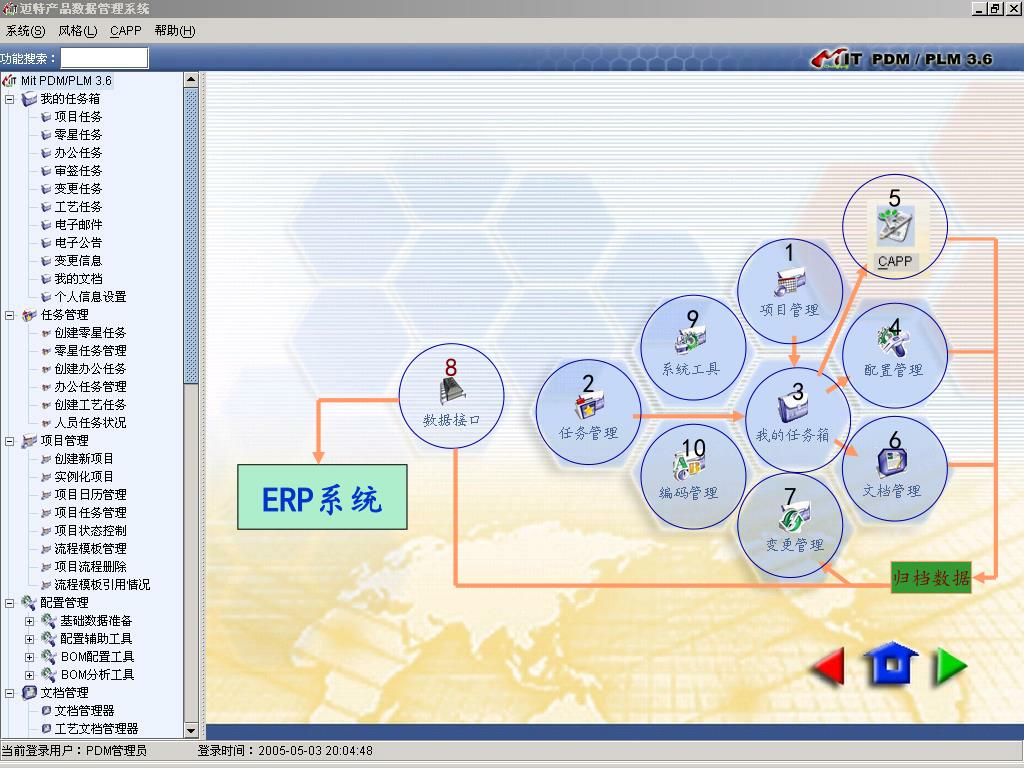Viewport: 1024px width, 768px height.
Task: Click the 任务管理 icon in the tree
Action: click(29, 315)
